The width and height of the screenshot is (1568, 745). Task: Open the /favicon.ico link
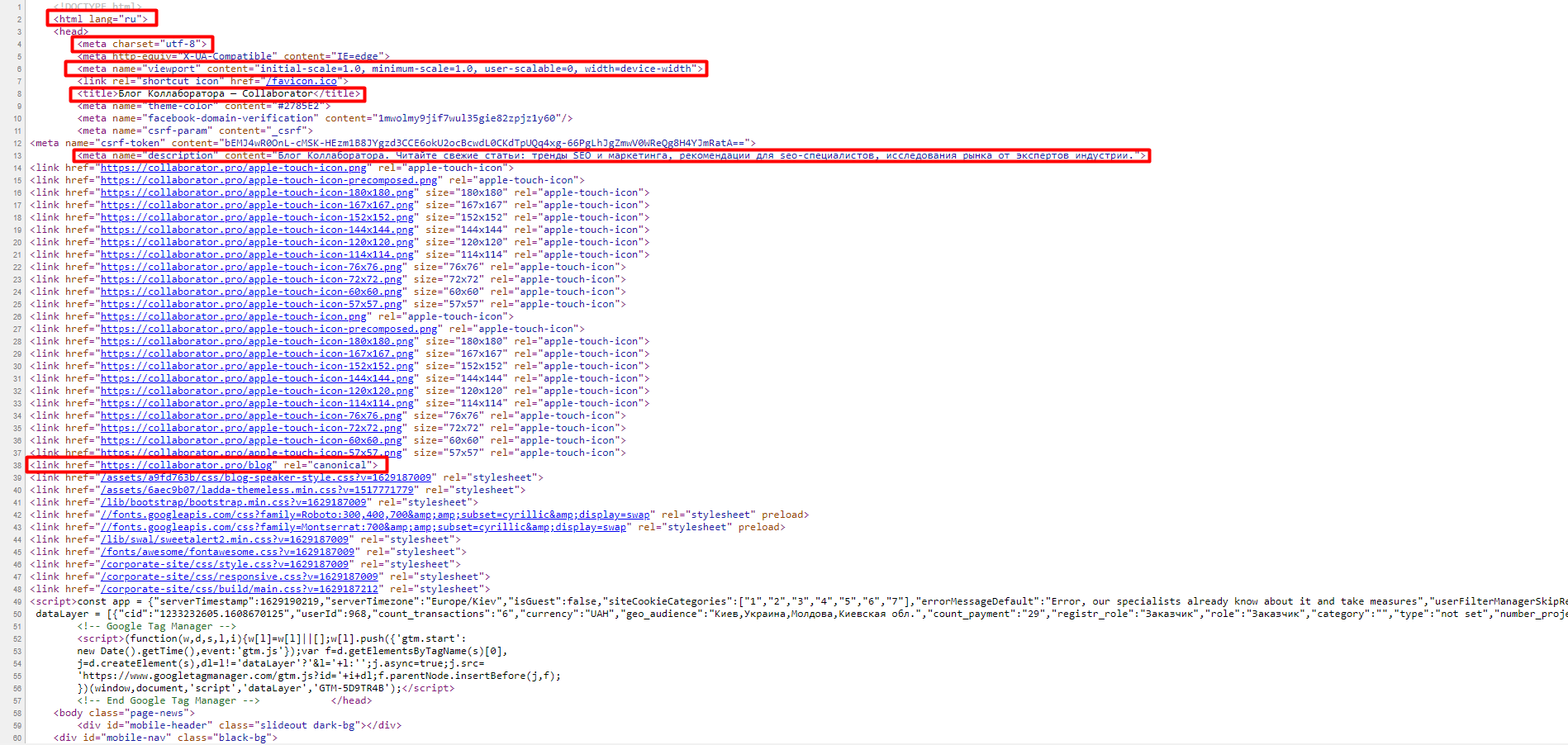pyautogui.click(x=301, y=81)
